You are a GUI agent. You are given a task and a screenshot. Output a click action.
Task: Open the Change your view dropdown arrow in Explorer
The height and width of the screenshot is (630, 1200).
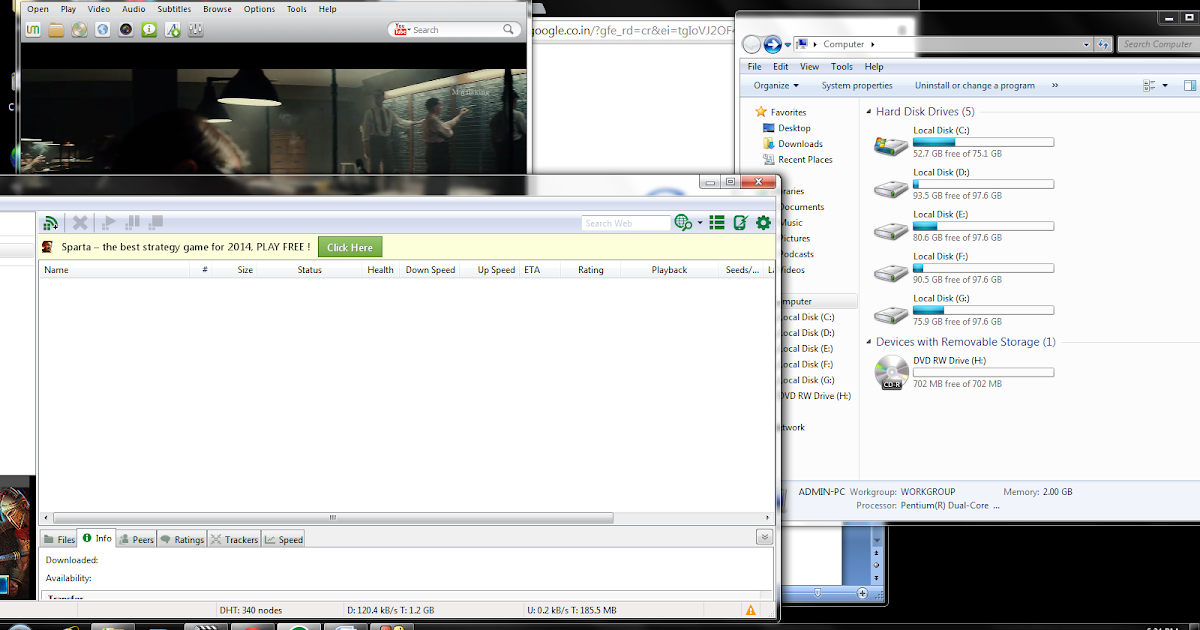pos(1165,86)
